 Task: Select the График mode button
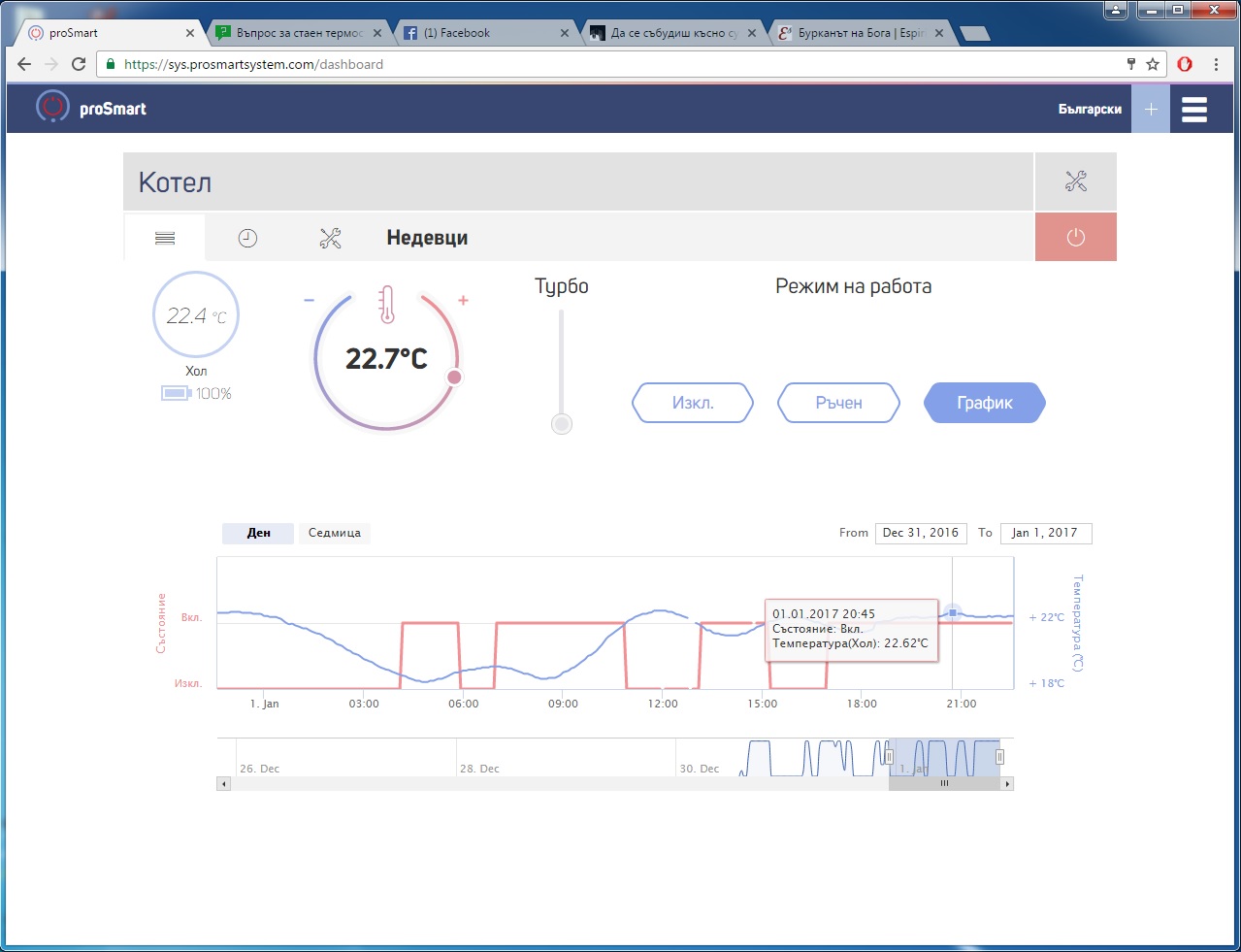point(984,403)
